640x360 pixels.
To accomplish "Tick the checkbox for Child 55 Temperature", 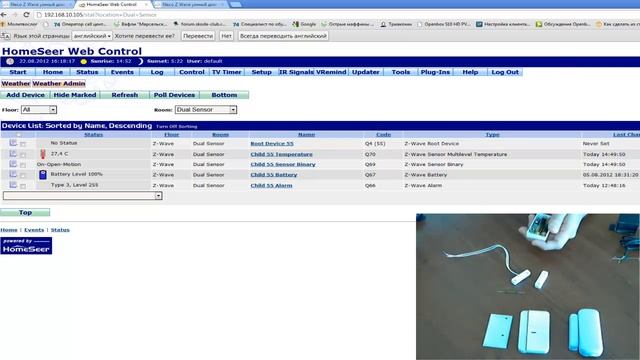I will click(x=23, y=155).
